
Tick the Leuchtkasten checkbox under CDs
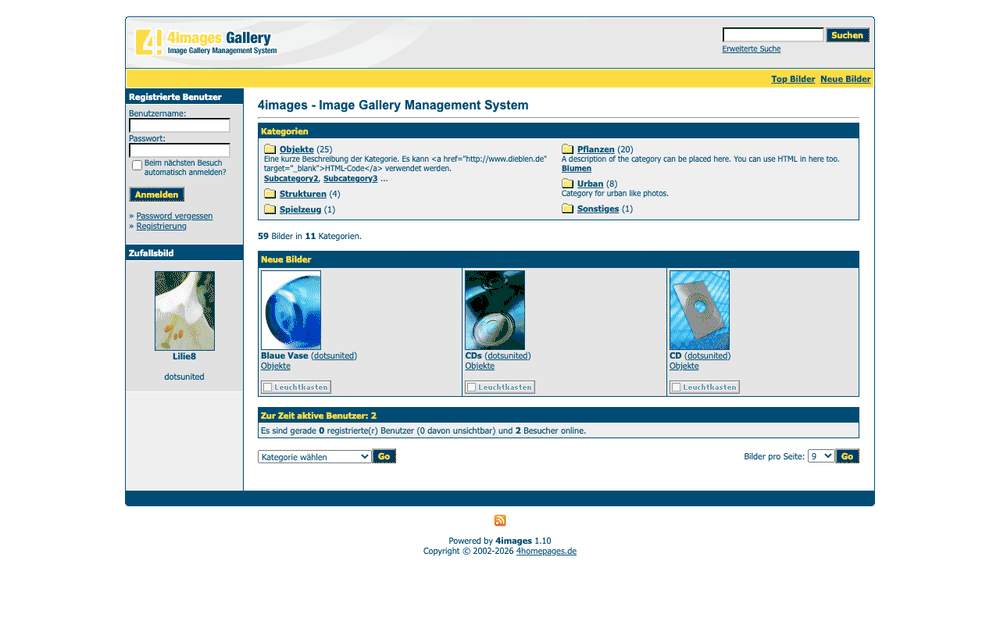pos(471,387)
